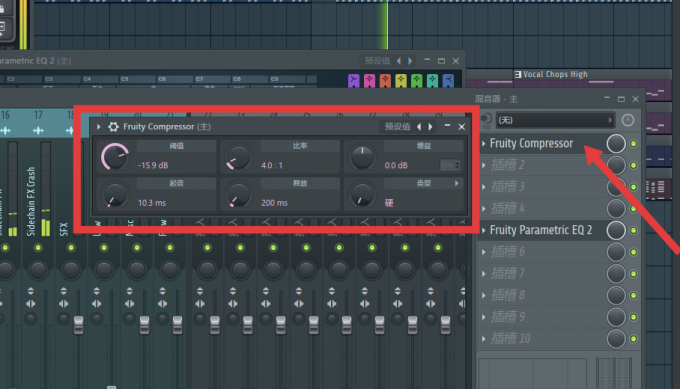Toggle 插槽 2 slot enable LED
The image size is (680, 389).
pyautogui.click(x=634, y=165)
